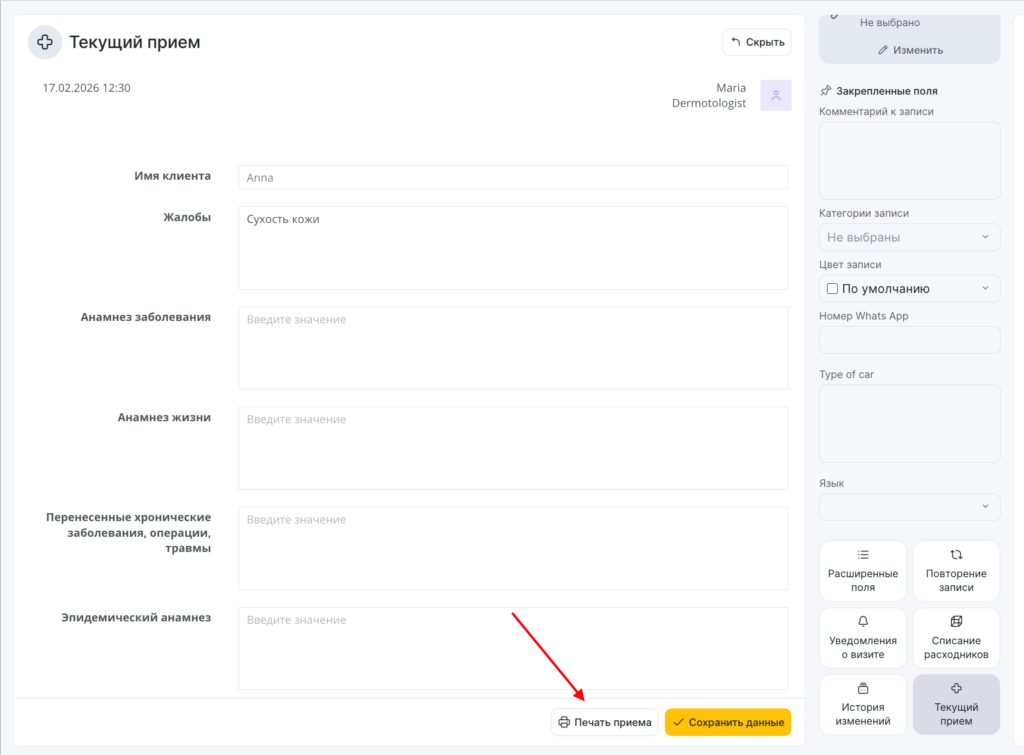Image resolution: width=1024 pixels, height=755 pixels.
Task: Click the Изменить edit button
Action: tap(909, 50)
